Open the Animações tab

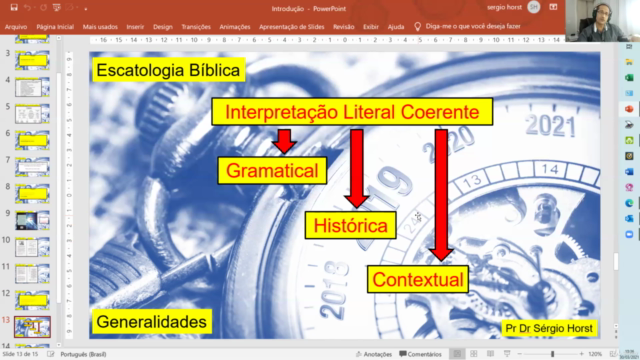coord(235,27)
